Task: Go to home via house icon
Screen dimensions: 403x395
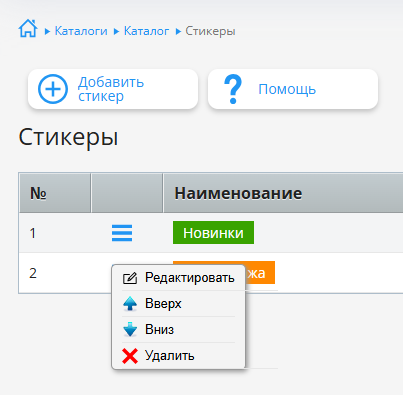Action: pyautogui.click(x=28, y=28)
